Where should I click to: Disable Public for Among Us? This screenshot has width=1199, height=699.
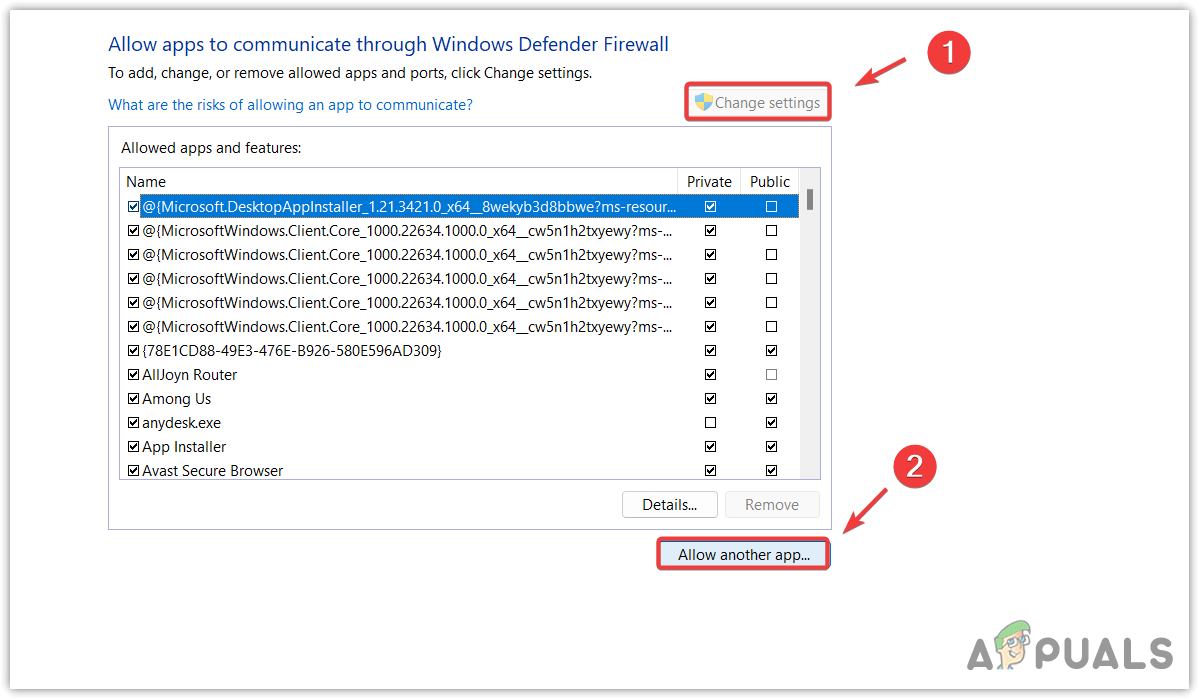772,398
